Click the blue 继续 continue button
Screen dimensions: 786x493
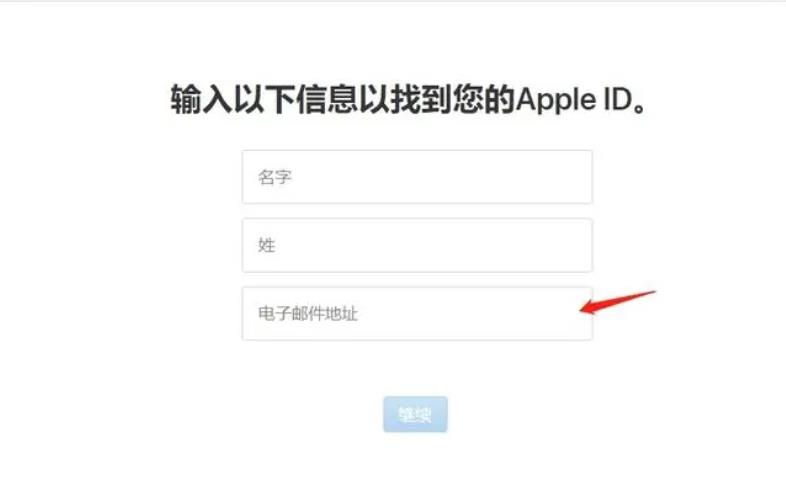click(x=415, y=414)
